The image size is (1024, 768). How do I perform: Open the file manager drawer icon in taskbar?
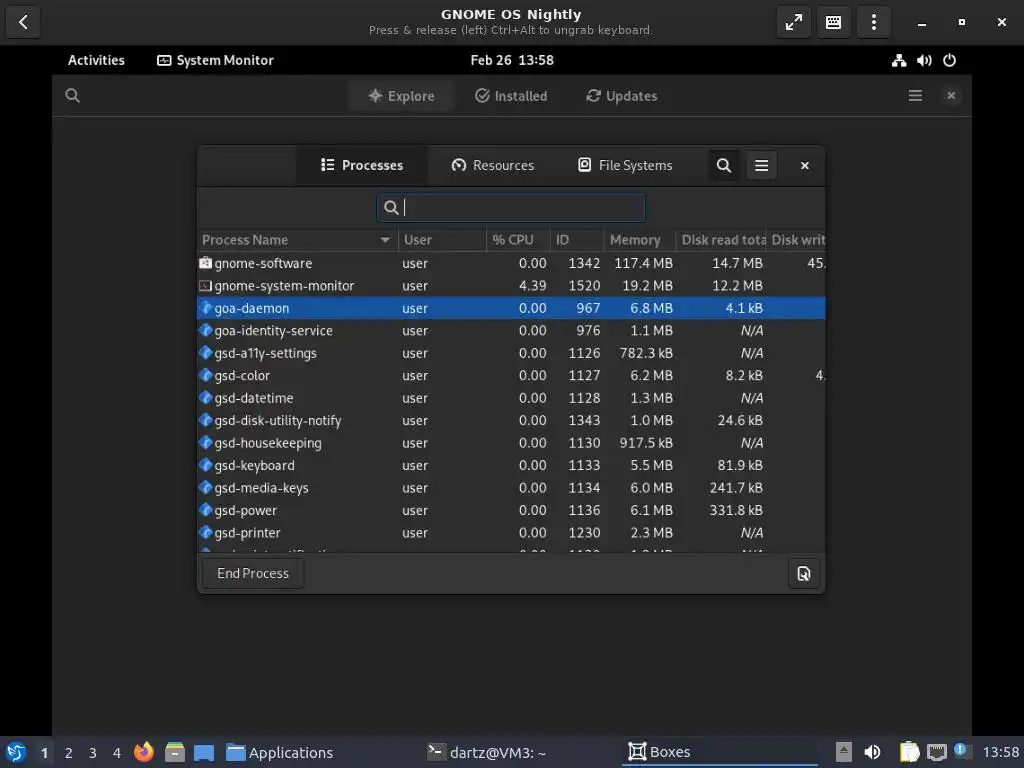click(x=174, y=752)
